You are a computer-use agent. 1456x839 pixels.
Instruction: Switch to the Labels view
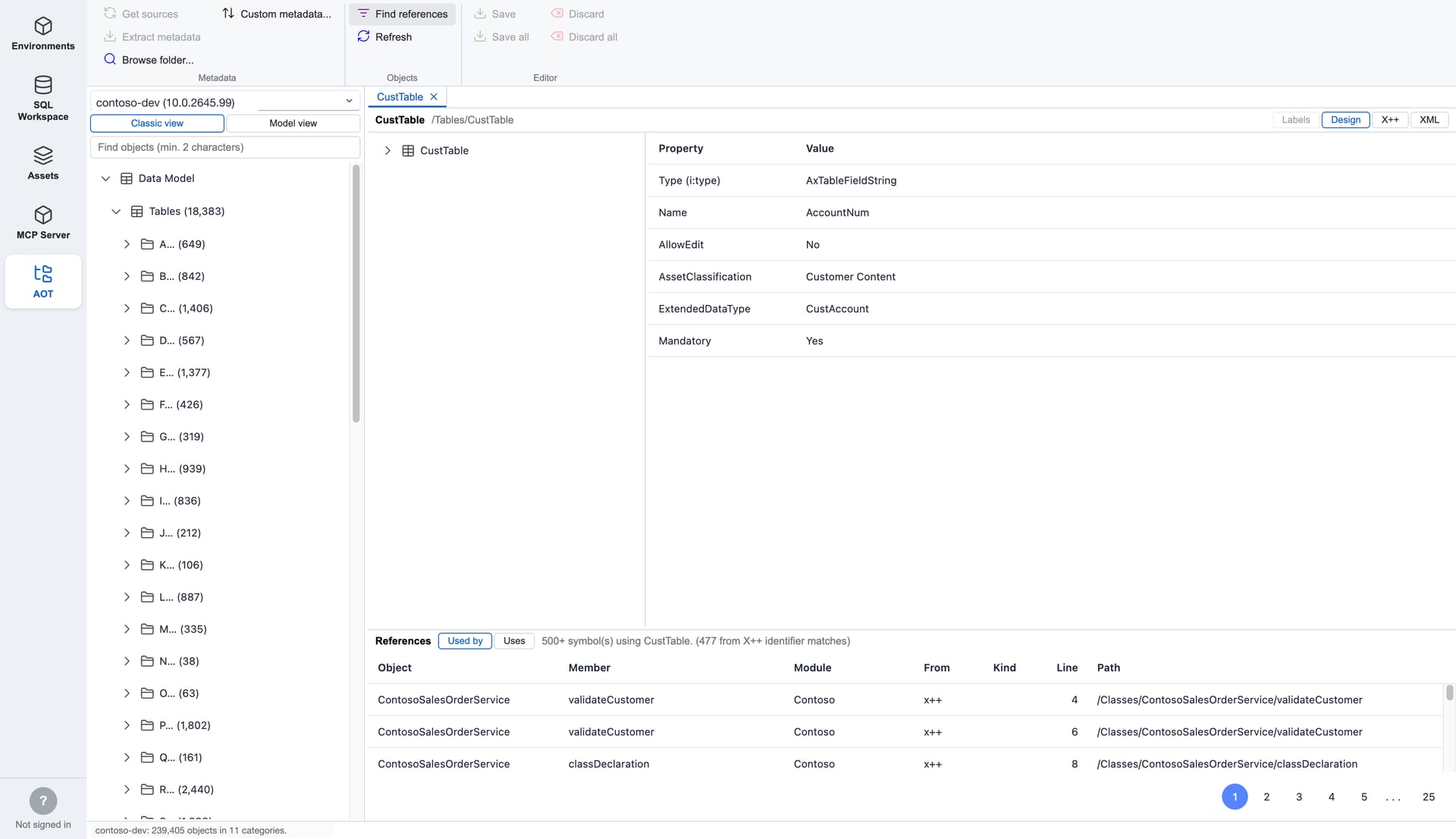[1296, 120]
